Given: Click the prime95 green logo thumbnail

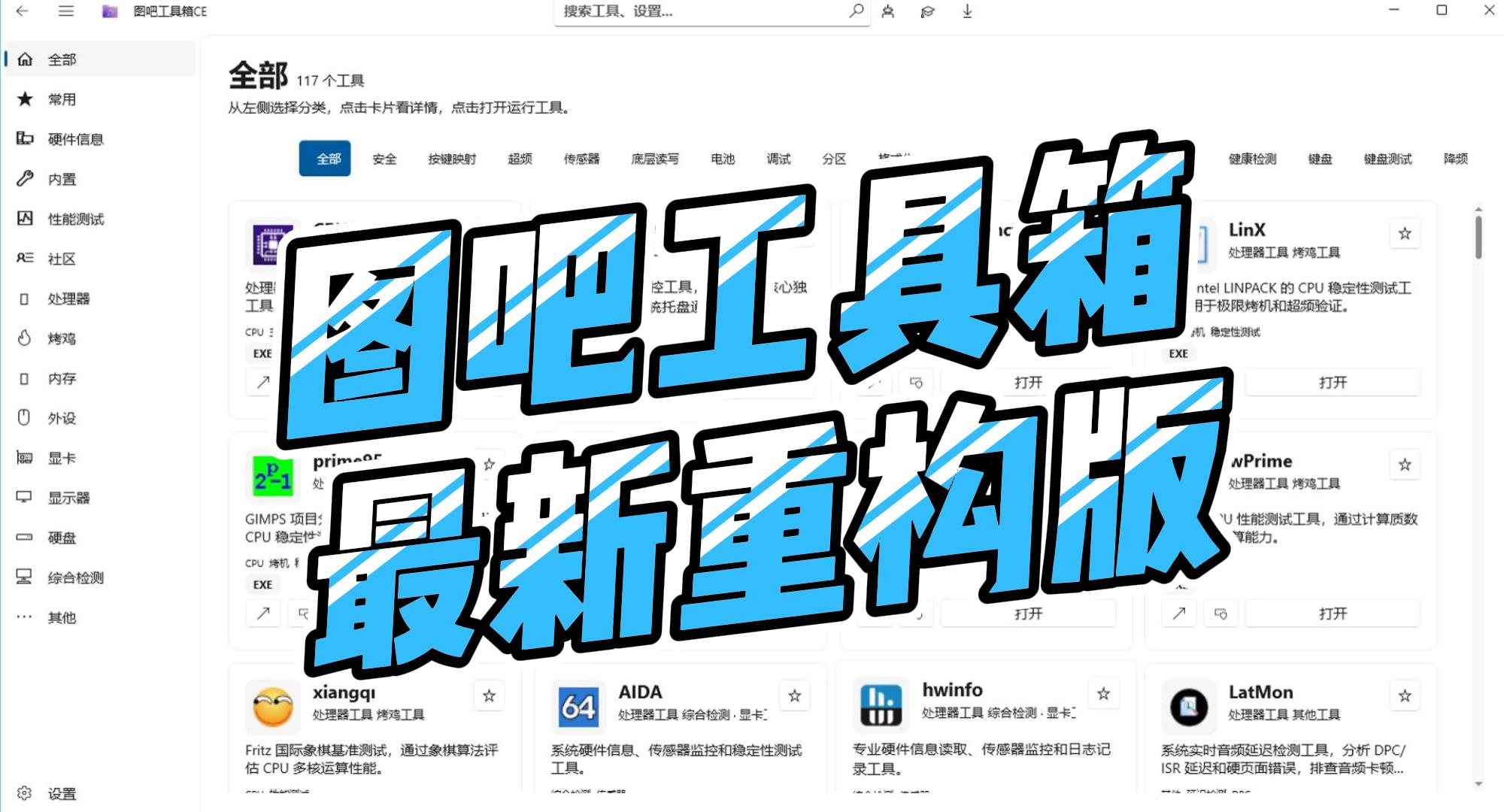Looking at the screenshot, I should [272, 477].
